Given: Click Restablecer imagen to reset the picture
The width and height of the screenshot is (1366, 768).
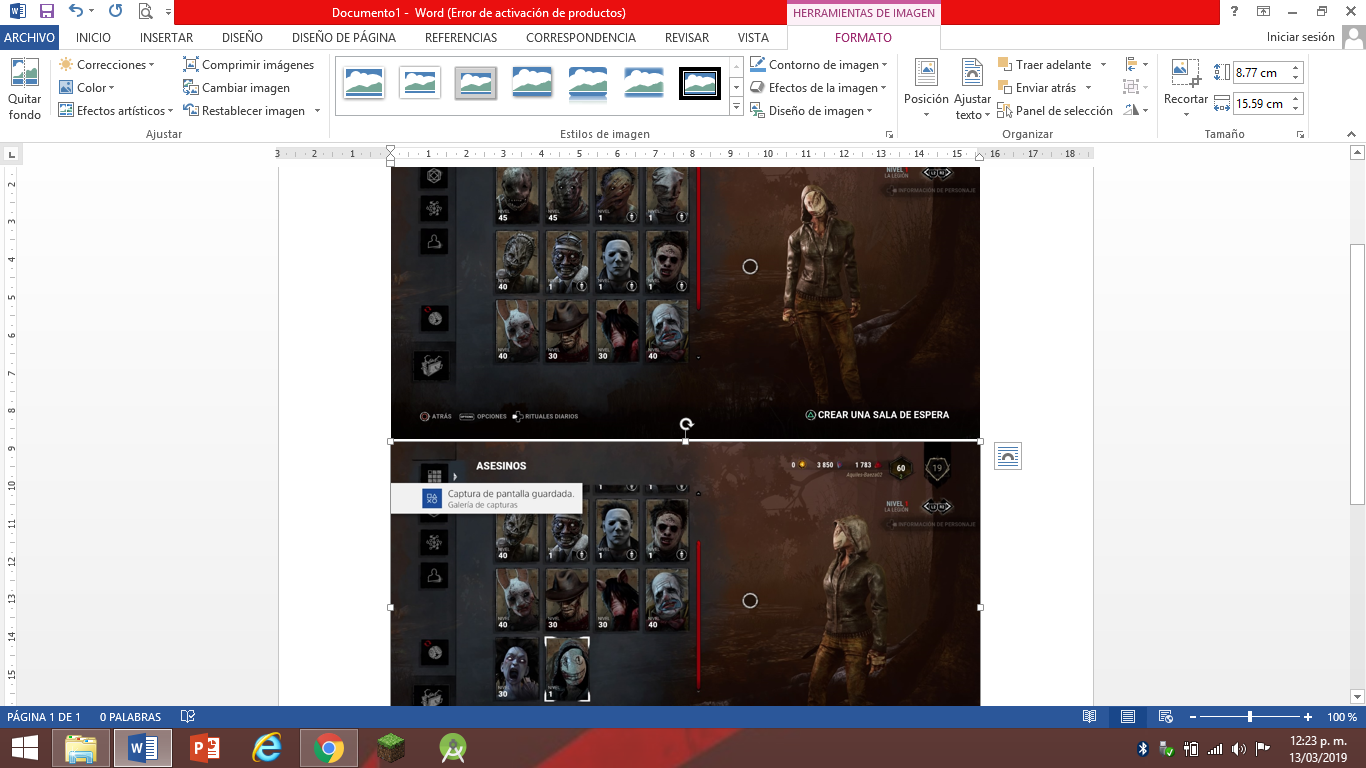Looking at the screenshot, I should [245, 111].
